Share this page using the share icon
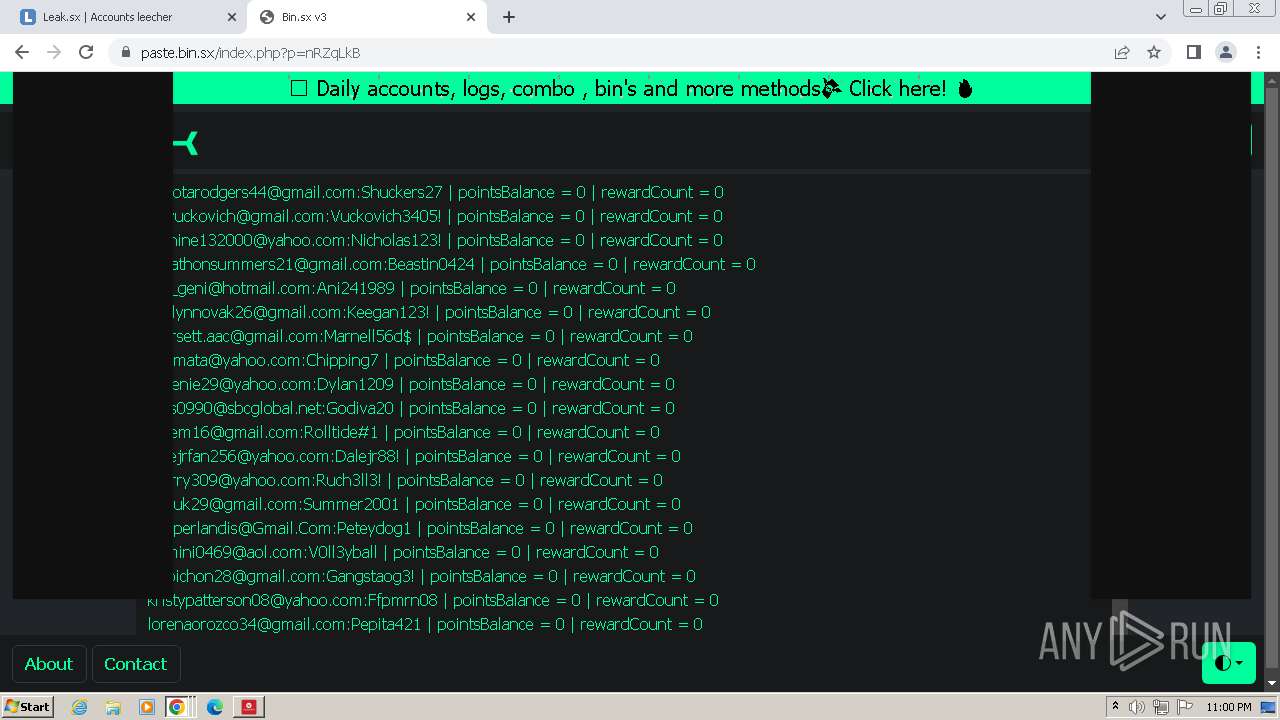This screenshot has width=1280, height=720. pos(1122,53)
